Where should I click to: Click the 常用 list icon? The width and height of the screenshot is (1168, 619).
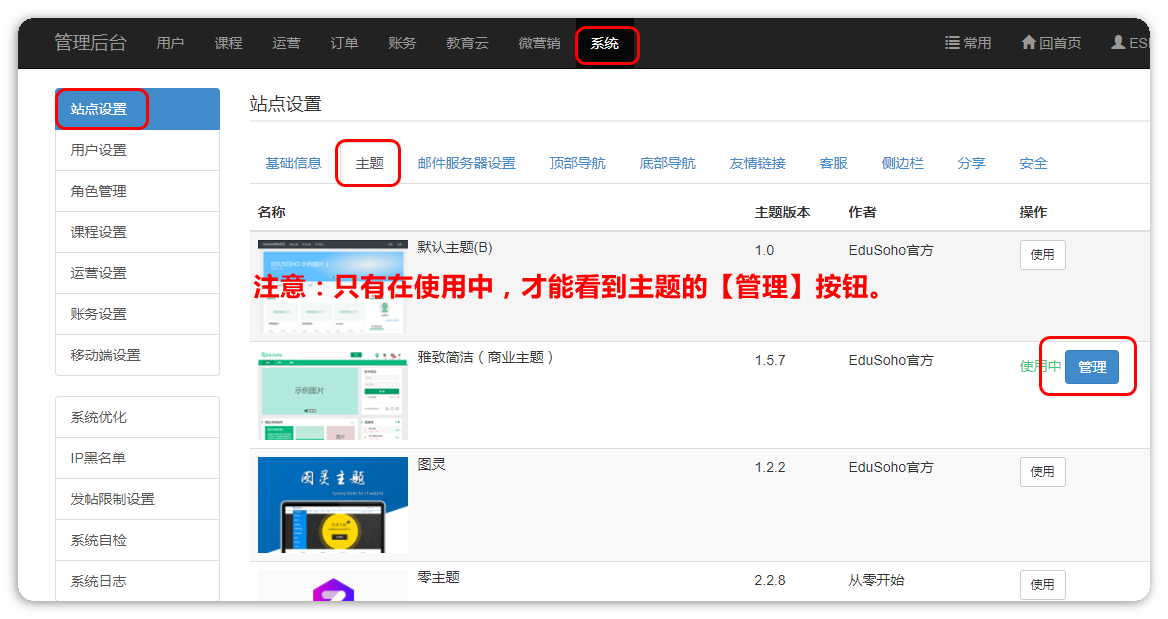(952, 43)
